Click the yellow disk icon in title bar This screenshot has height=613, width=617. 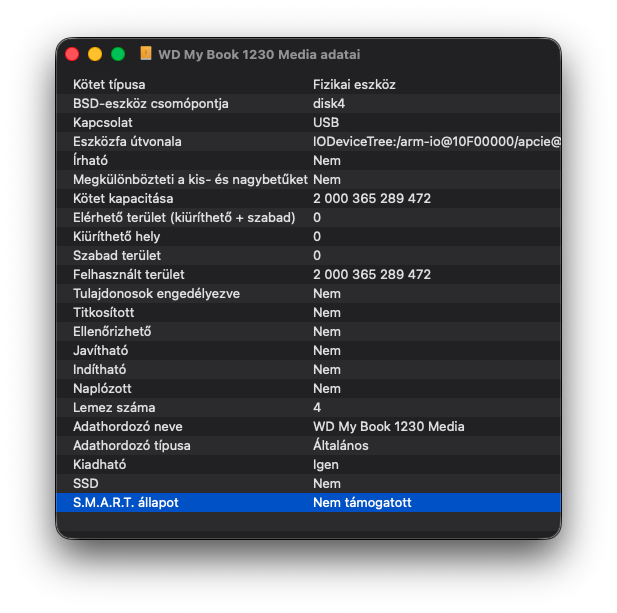146,54
